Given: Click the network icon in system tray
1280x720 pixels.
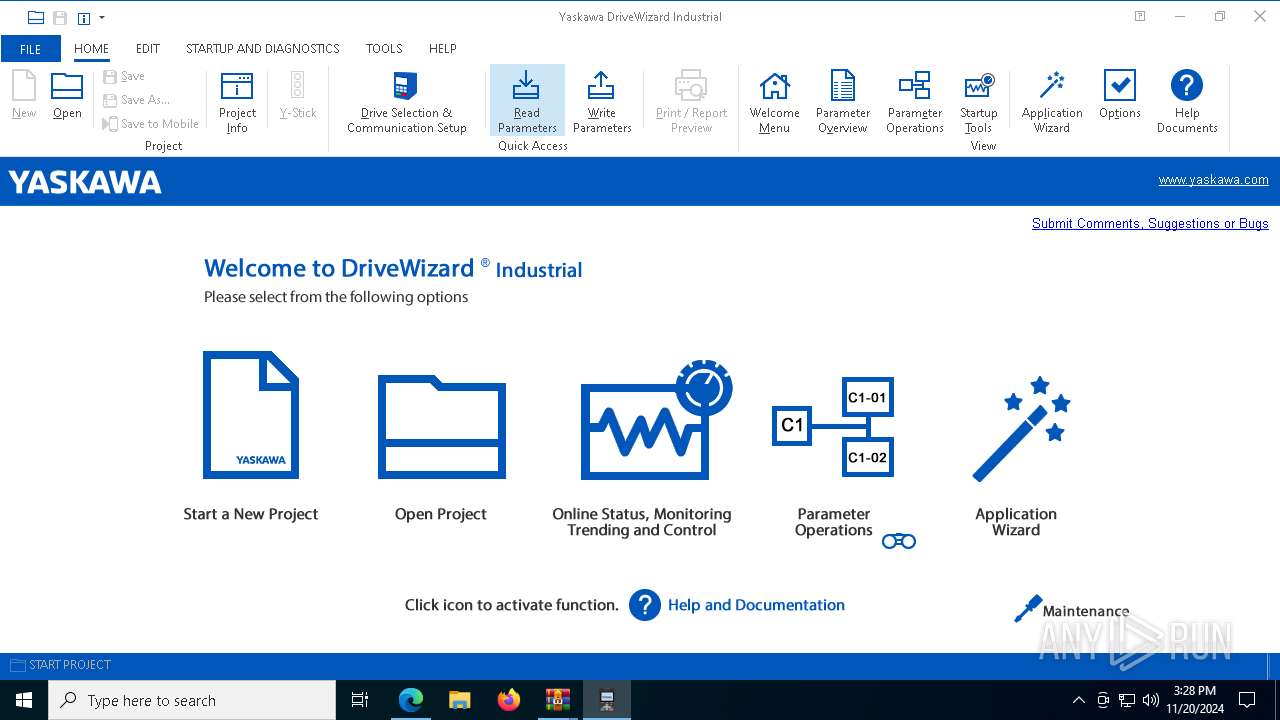Looking at the screenshot, I should pyautogui.click(x=1127, y=700).
